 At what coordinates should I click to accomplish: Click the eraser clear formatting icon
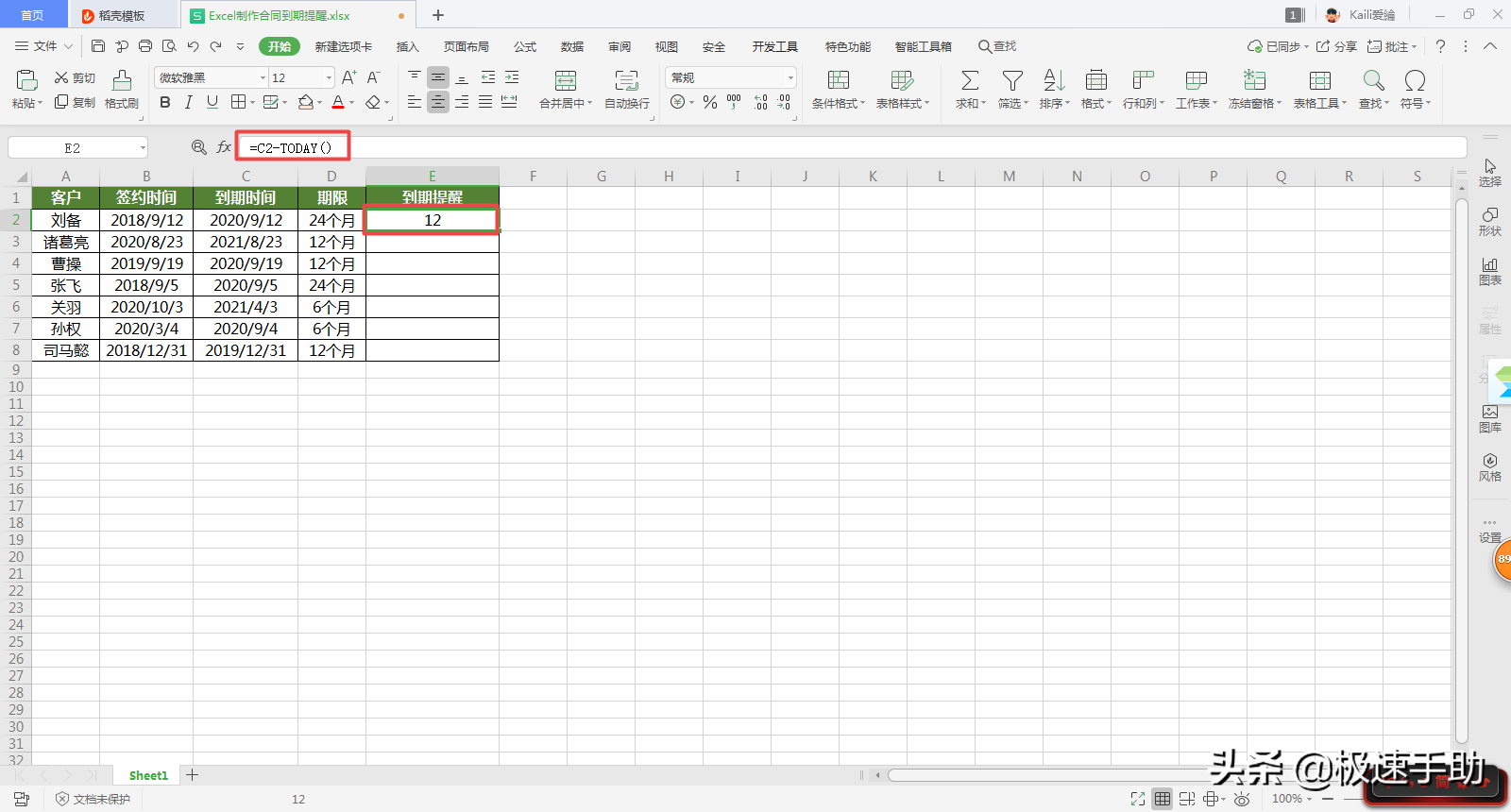tap(373, 102)
